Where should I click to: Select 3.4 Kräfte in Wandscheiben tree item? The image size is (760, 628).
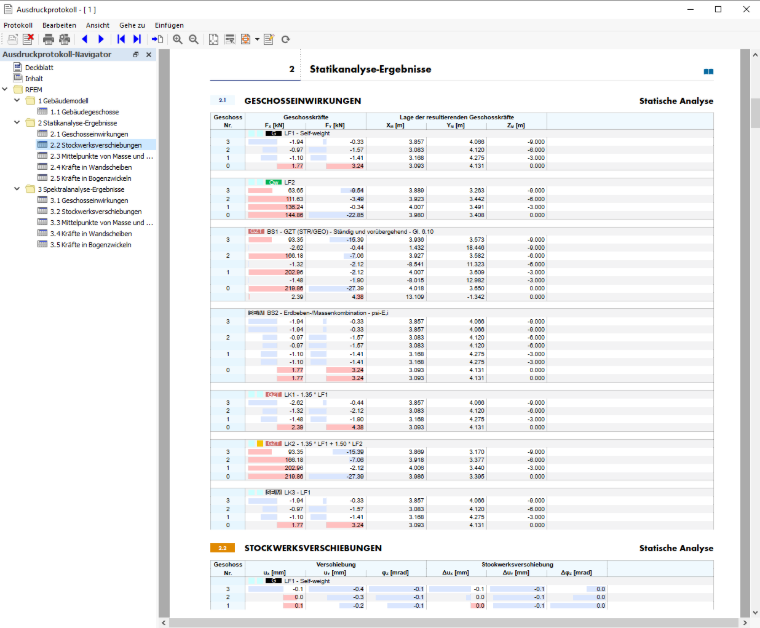pyautogui.click(x=91, y=234)
